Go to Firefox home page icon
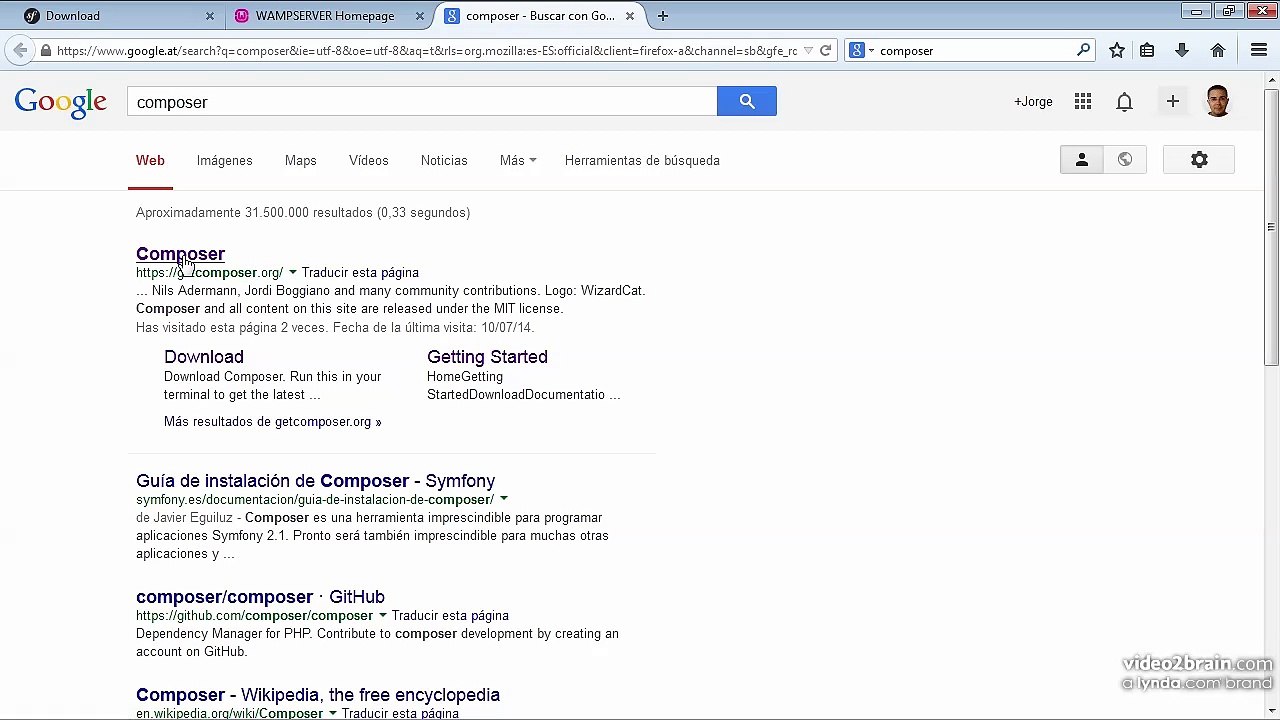1280x720 pixels. 1218,50
